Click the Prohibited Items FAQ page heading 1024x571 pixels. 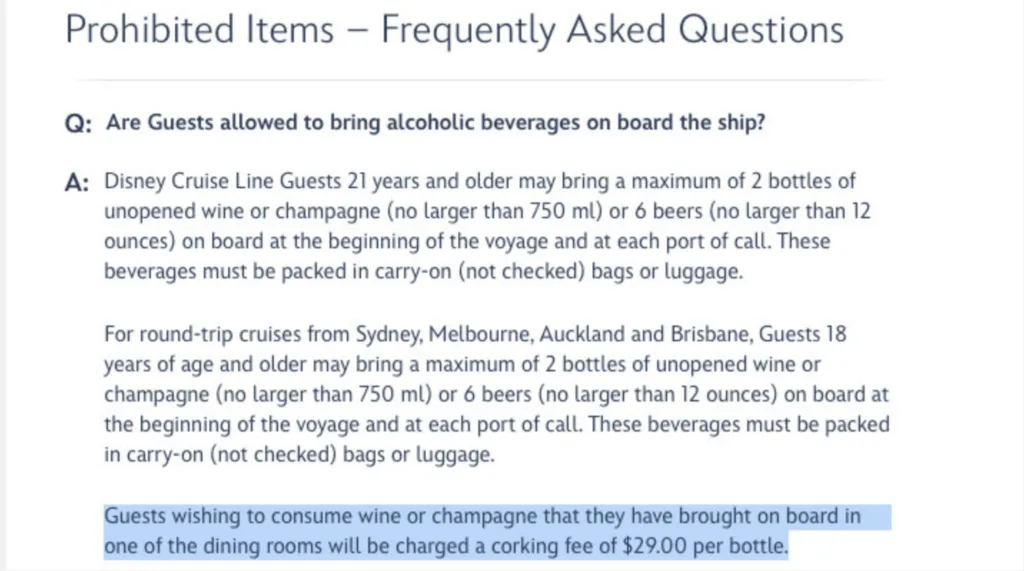453,31
